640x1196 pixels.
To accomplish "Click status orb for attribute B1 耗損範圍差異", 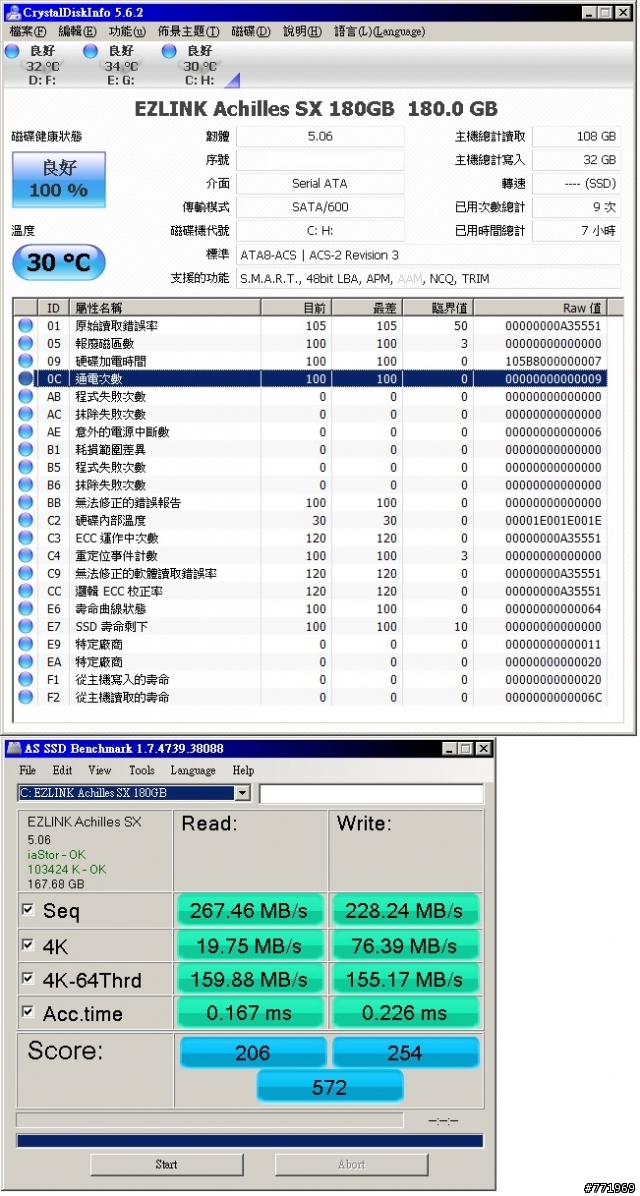I will tap(26, 449).
